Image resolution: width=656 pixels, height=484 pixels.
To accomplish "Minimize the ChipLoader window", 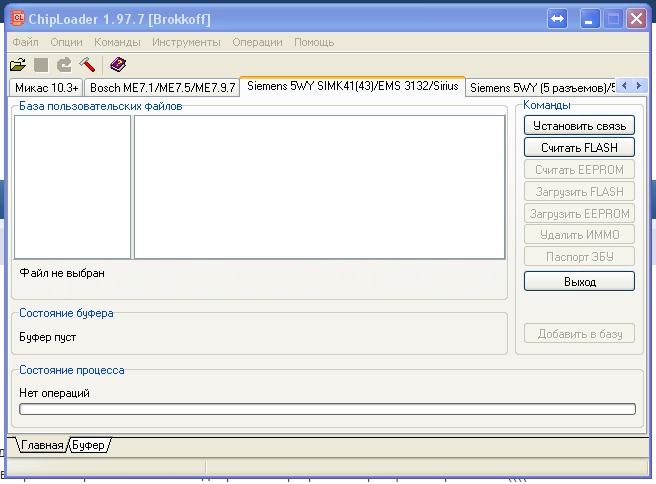I will pos(589,19).
